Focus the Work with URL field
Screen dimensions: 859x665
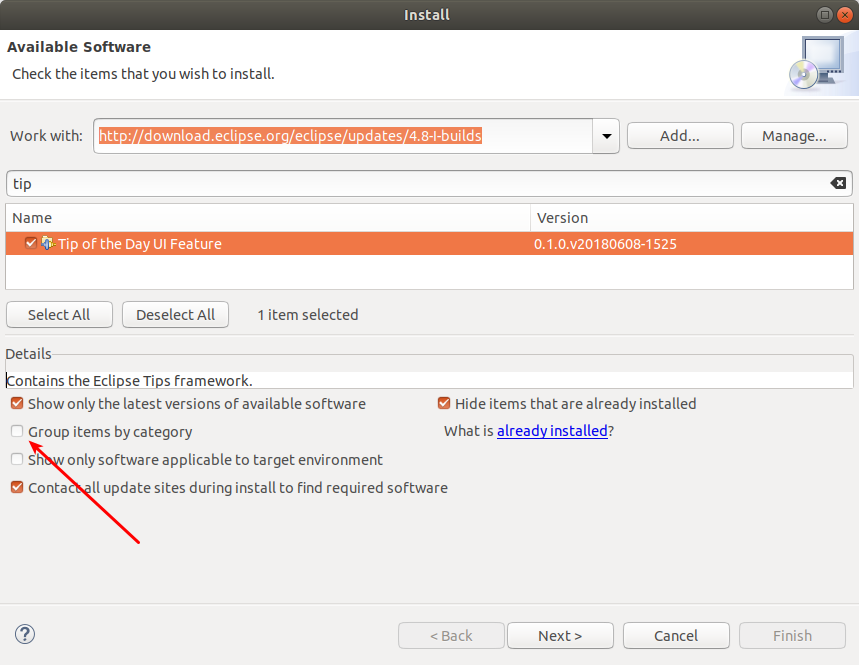point(343,136)
